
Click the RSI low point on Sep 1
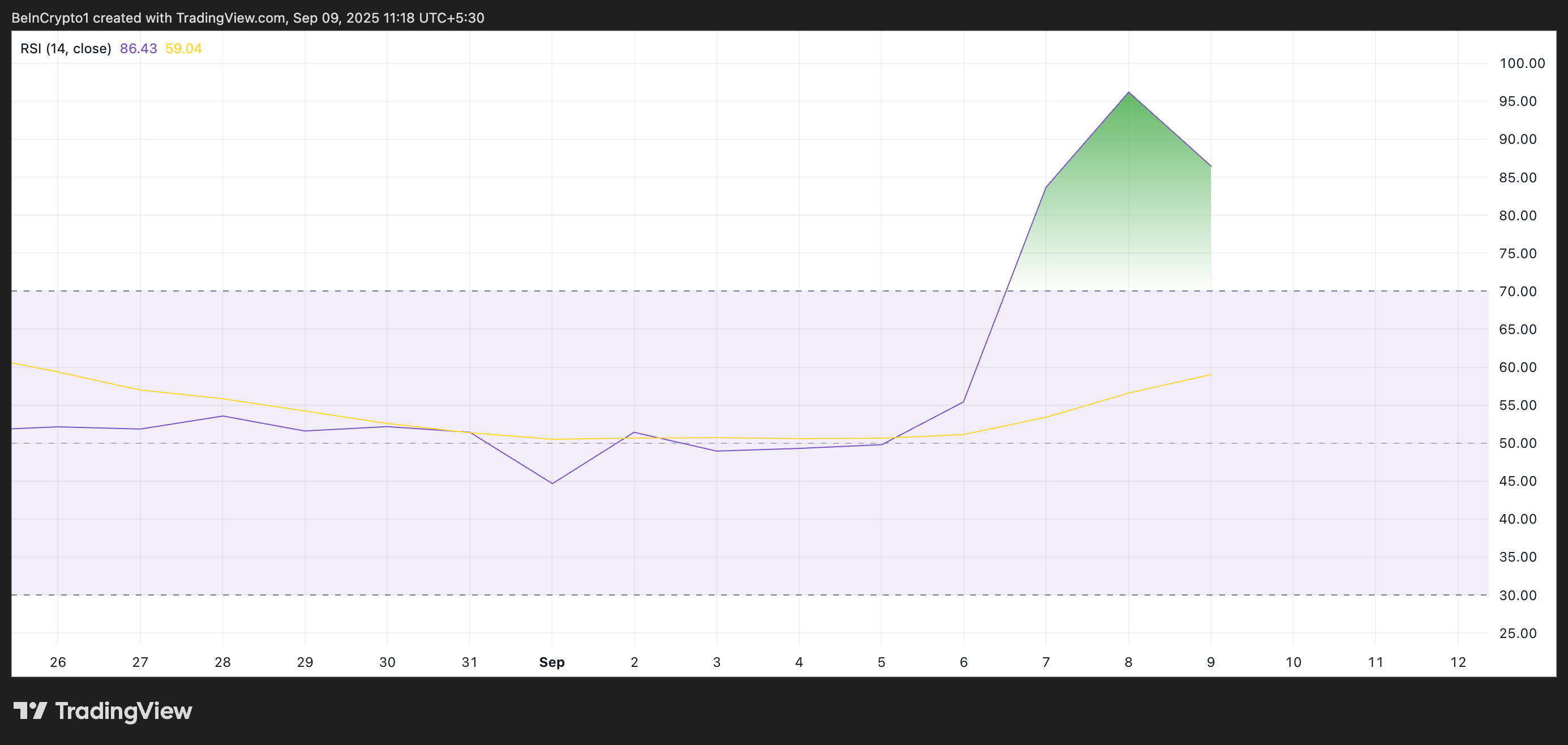point(552,483)
